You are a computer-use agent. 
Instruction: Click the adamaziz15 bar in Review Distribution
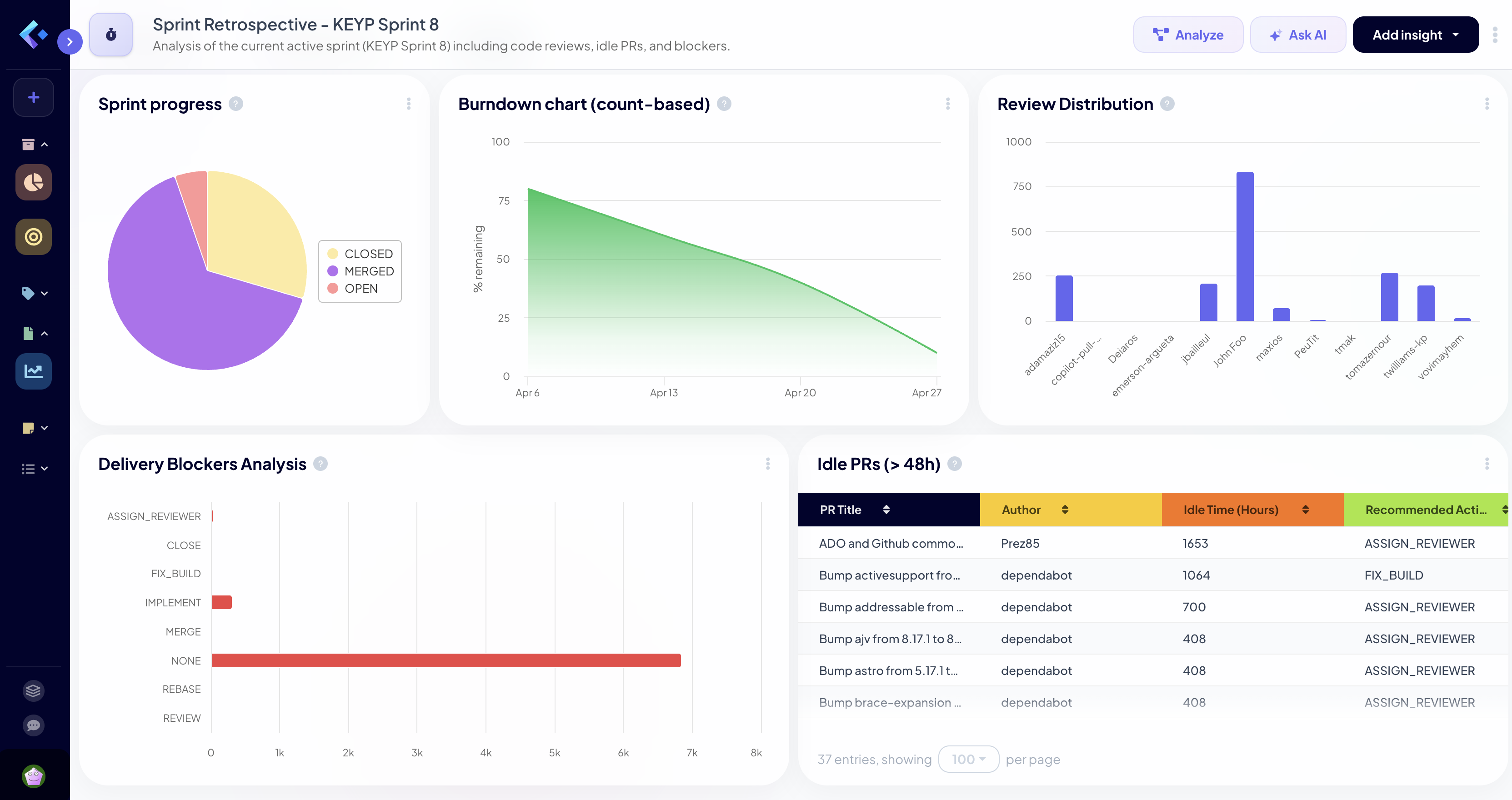click(x=1064, y=298)
